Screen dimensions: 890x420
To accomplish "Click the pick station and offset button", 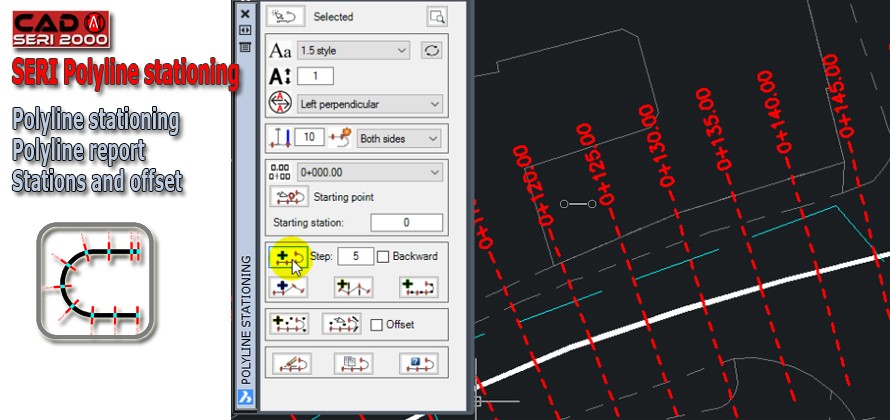I will pos(342,324).
